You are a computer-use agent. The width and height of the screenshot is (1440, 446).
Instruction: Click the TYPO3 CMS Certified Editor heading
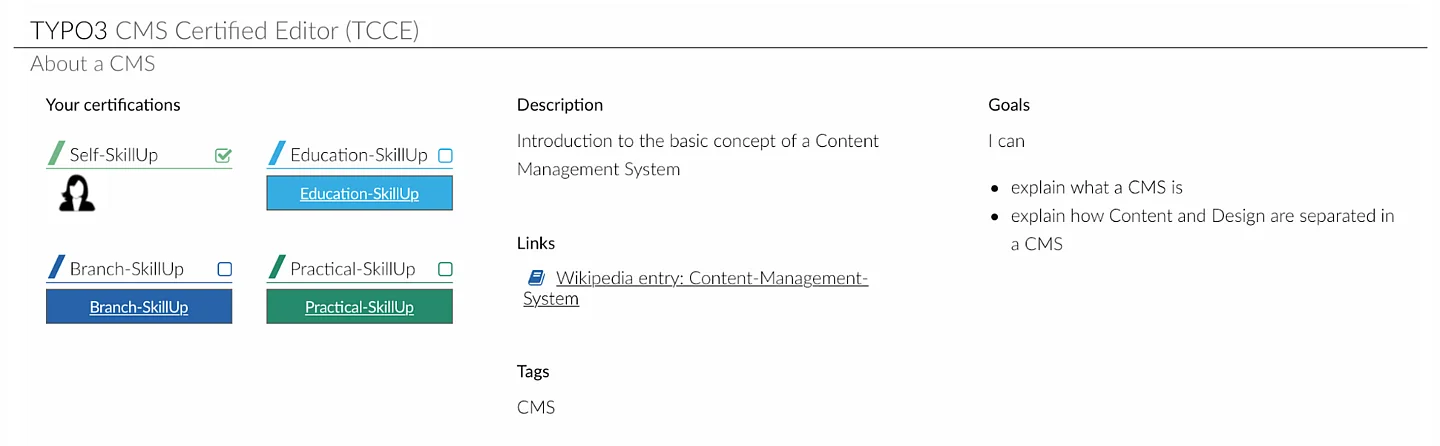[225, 30]
